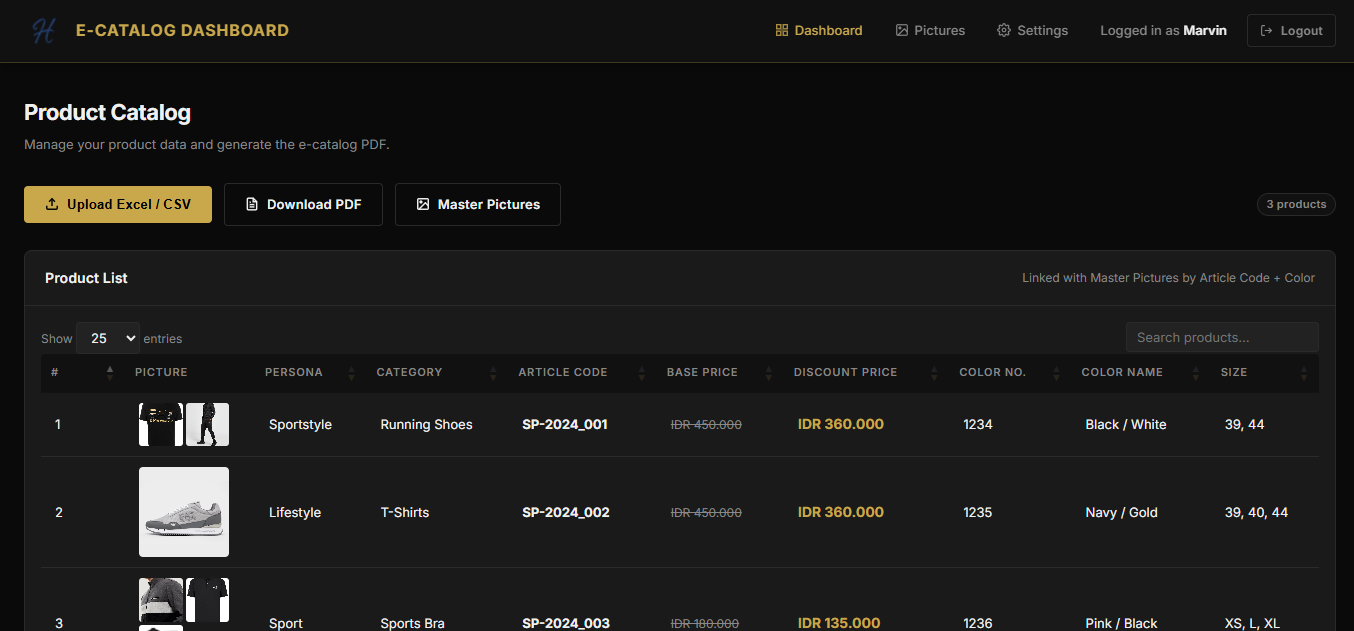Click struck-through IDR 180.000 price
Viewport: 1354px width, 631px height.
(x=705, y=623)
